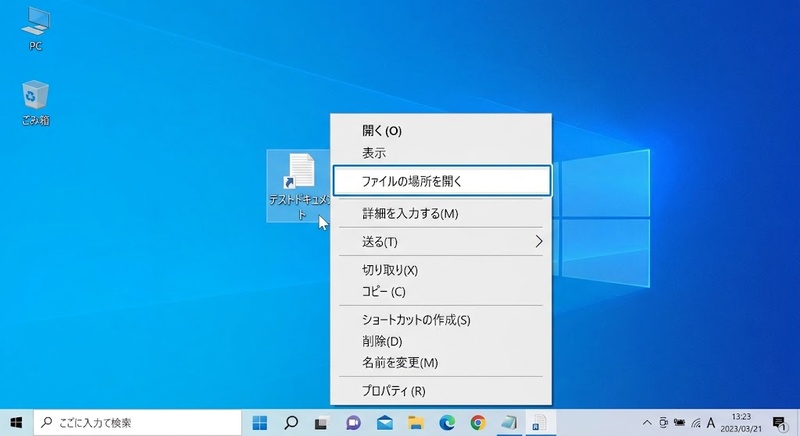
Task: Select the ごみ箱 recycle bin icon
Action: click(35, 102)
